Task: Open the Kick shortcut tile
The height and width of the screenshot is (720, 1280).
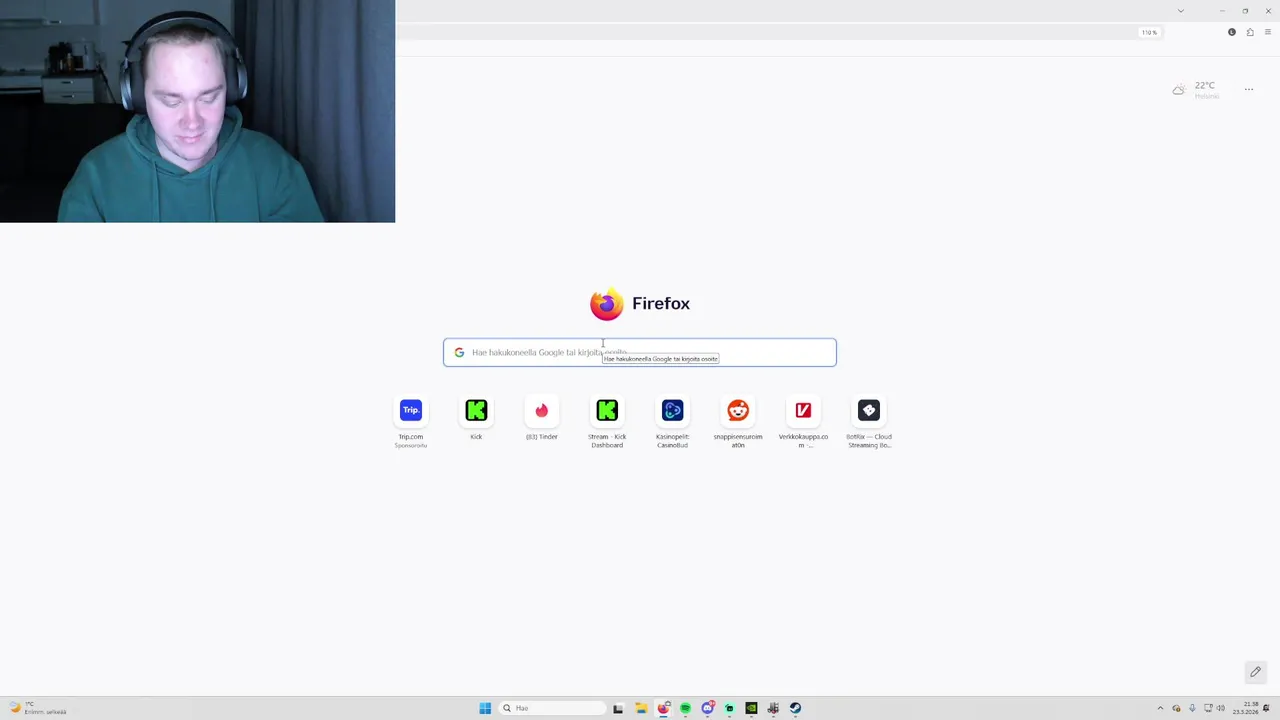Action: coord(476,419)
